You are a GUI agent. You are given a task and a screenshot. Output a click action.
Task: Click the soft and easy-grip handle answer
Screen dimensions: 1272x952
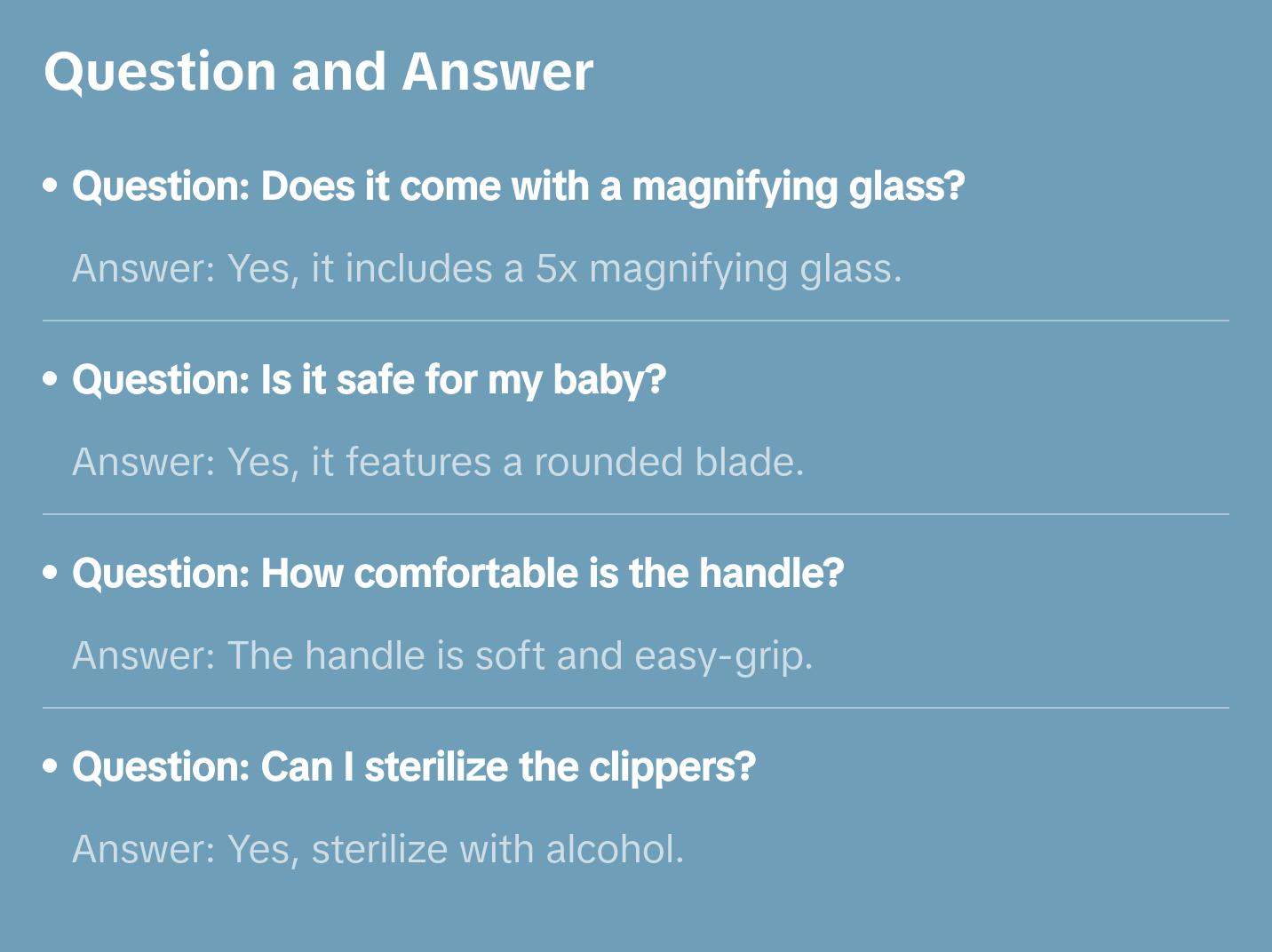tap(442, 656)
